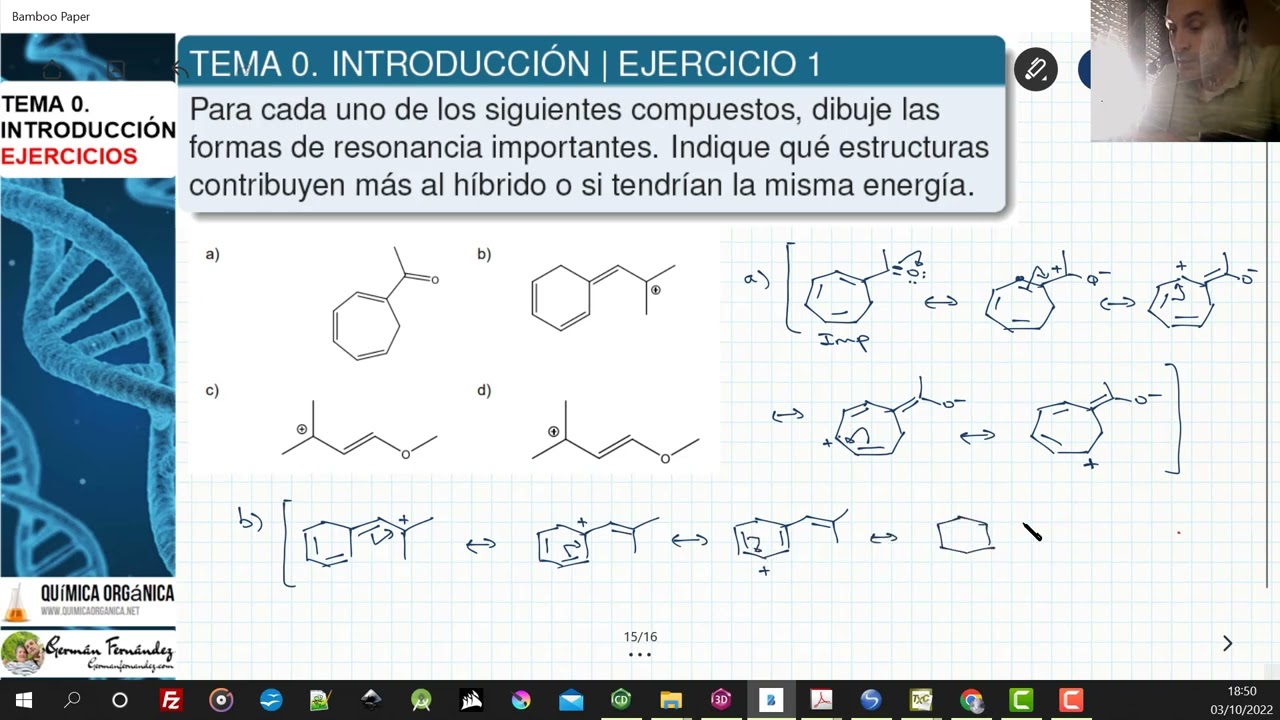
Task: Go to next page with right chevron
Action: (x=1227, y=643)
